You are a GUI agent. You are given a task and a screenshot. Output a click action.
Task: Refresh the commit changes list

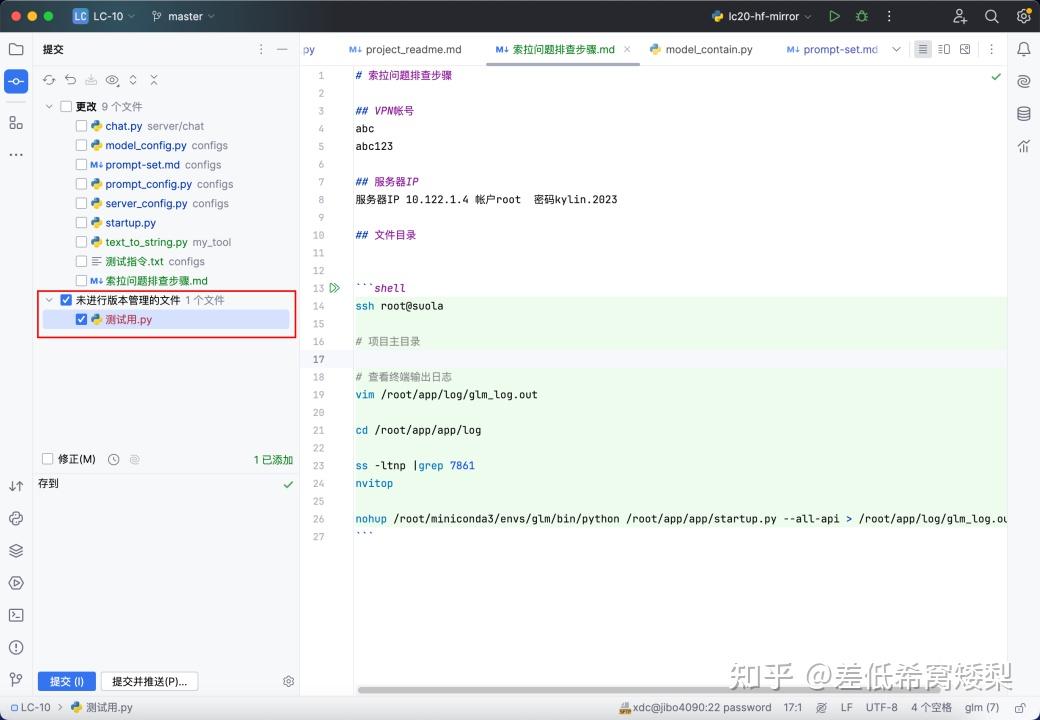[x=49, y=80]
